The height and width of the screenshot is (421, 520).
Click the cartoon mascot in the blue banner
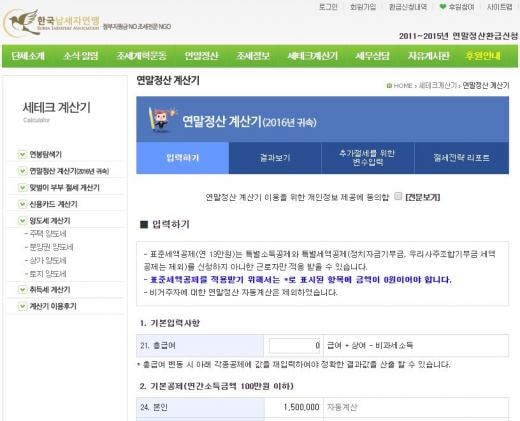tap(161, 119)
